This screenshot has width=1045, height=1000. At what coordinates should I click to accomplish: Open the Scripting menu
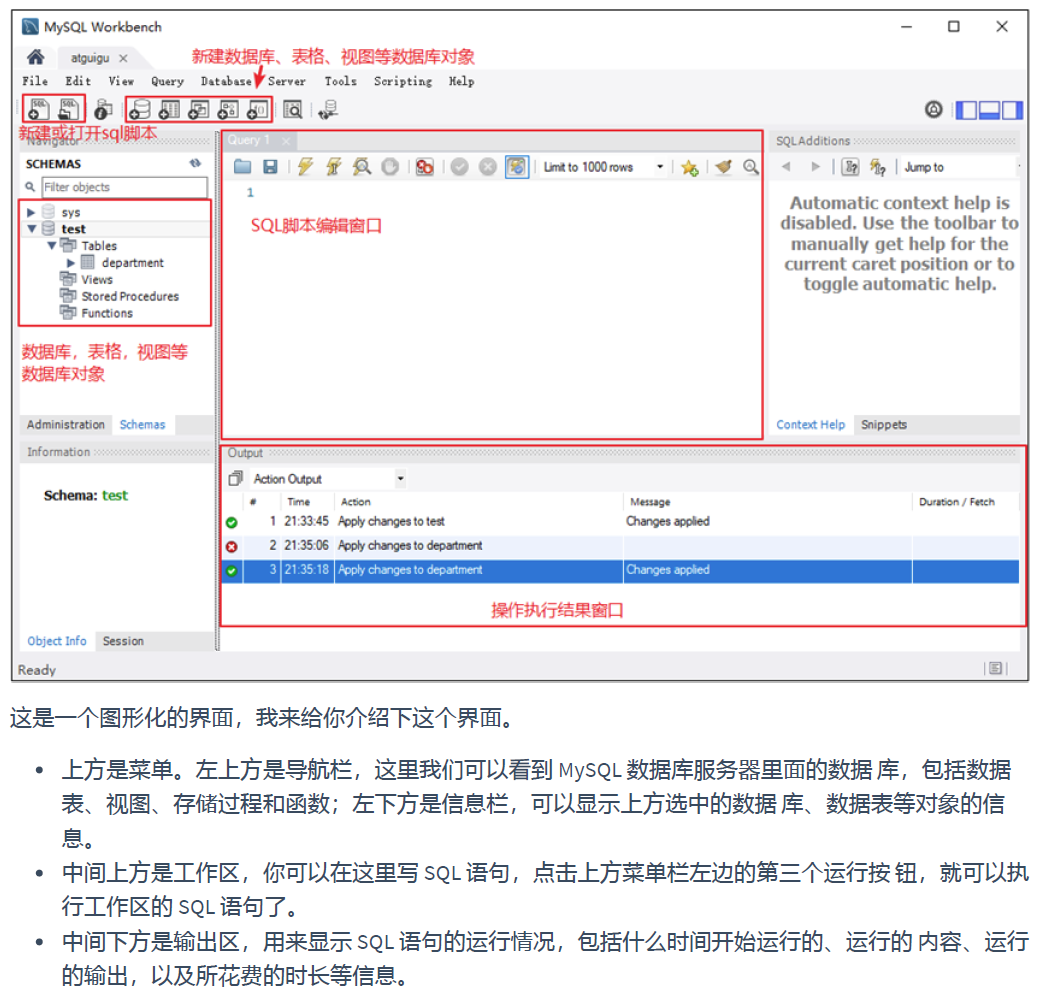(x=403, y=81)
